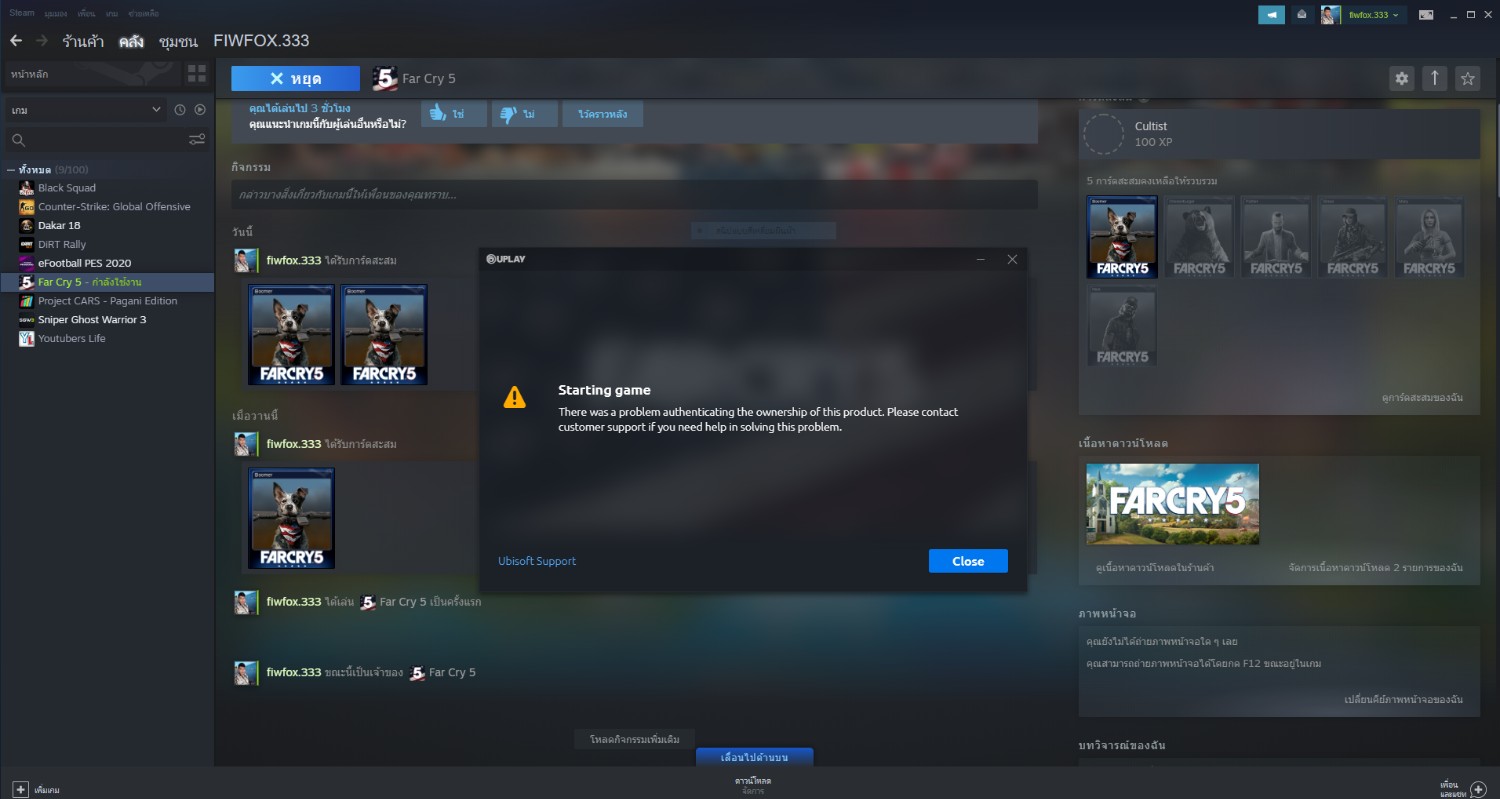Click the library home button in sidebar

point(92,74)
